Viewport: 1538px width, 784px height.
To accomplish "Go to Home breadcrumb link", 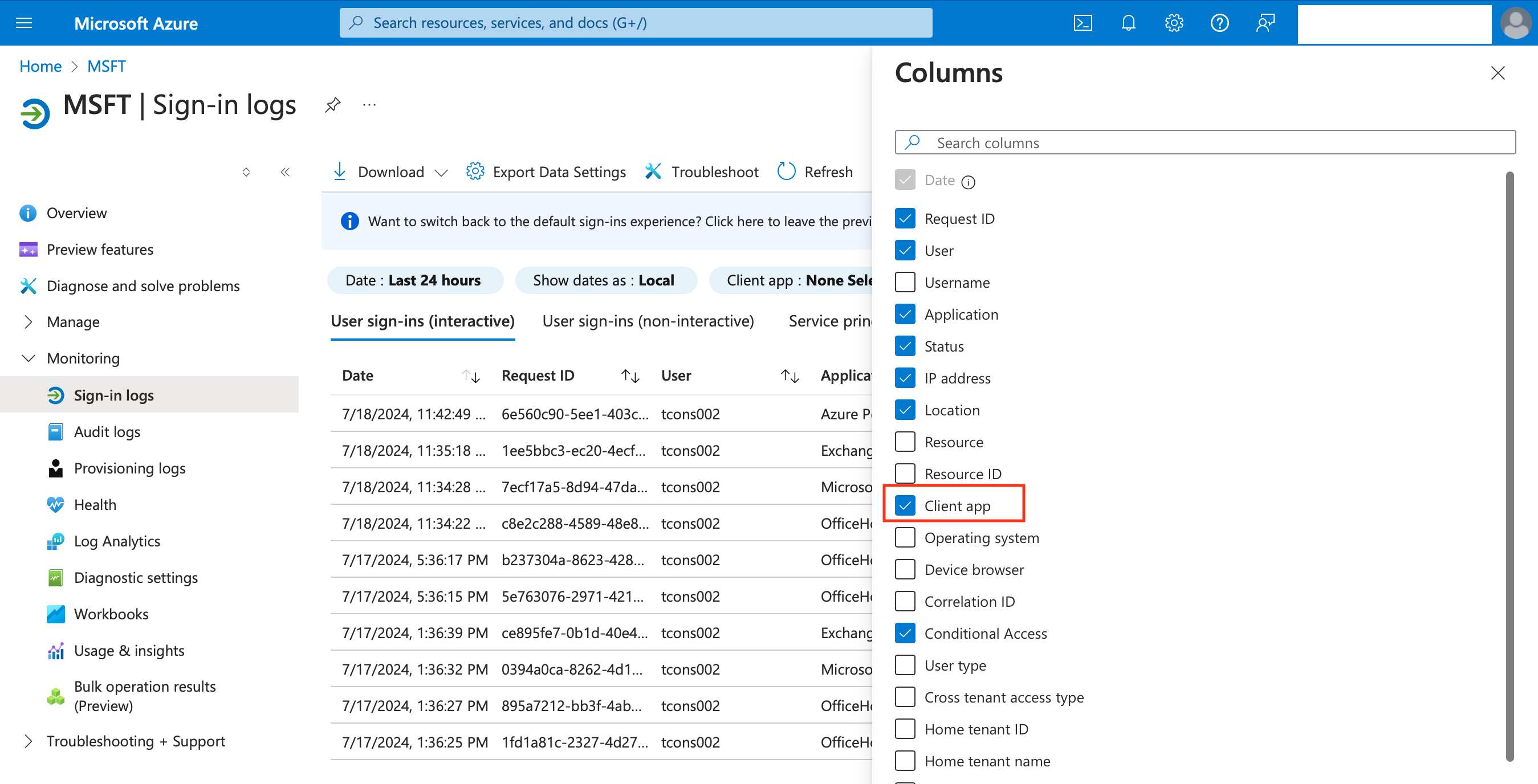I will click(40, 66).
